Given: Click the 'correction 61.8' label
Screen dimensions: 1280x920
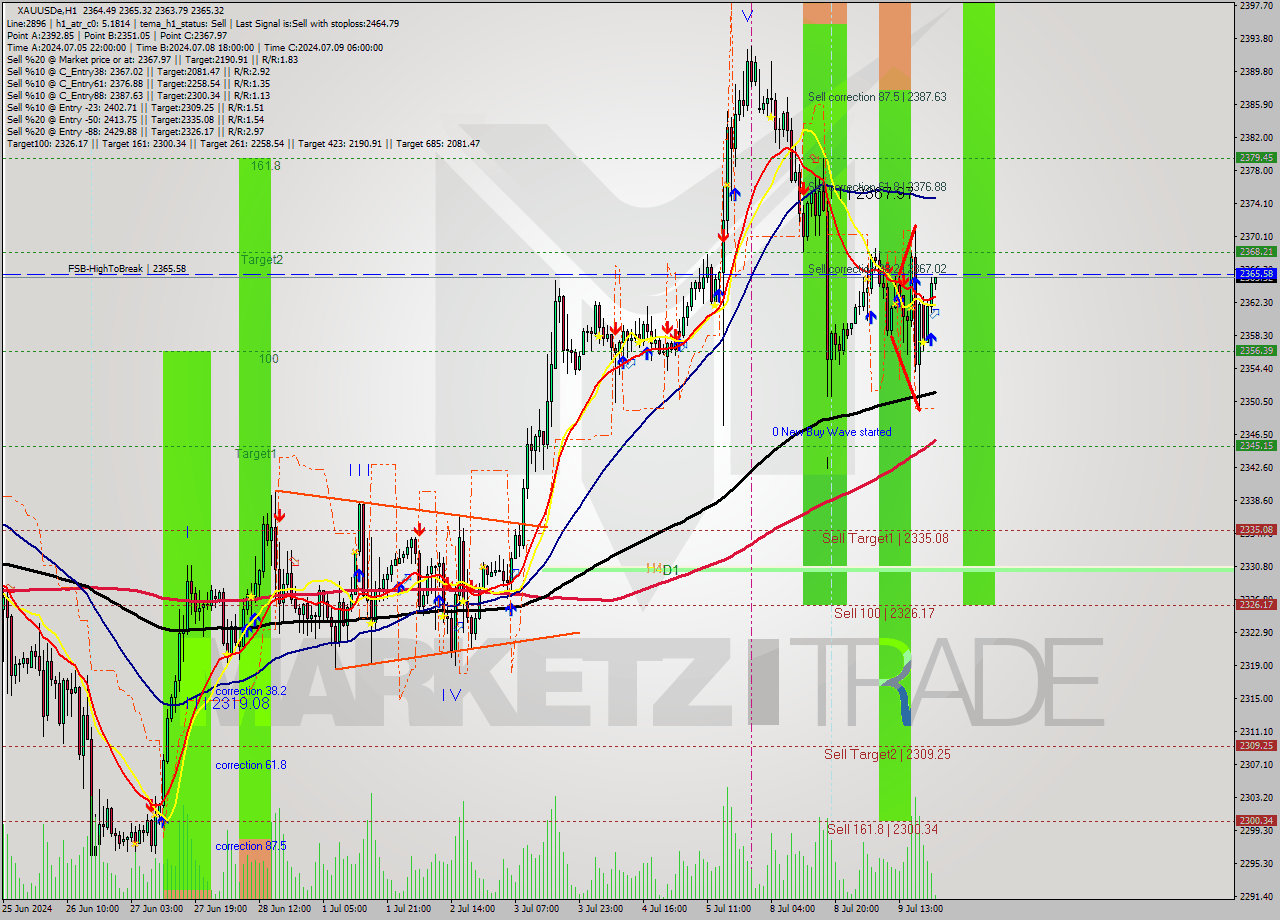Looking at the screenshot, I should [251, 765].
